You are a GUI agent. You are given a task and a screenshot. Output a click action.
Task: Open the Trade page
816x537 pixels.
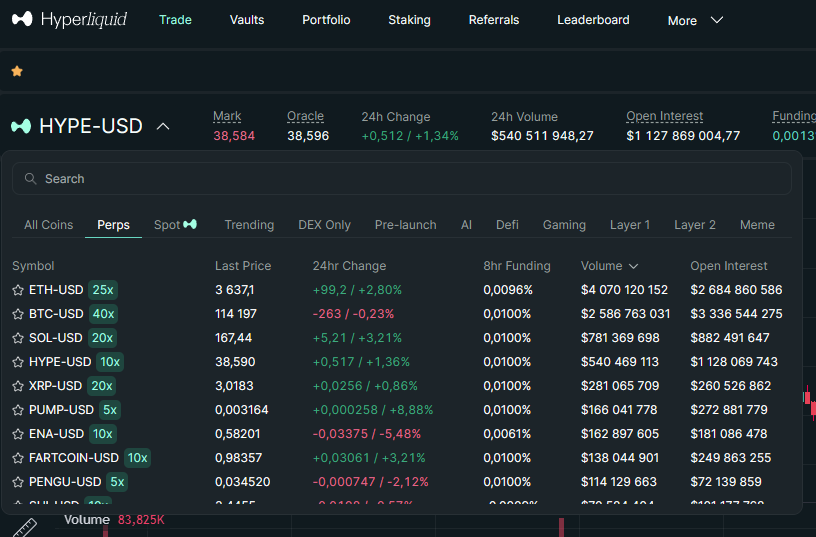click(x=175, y=20)
